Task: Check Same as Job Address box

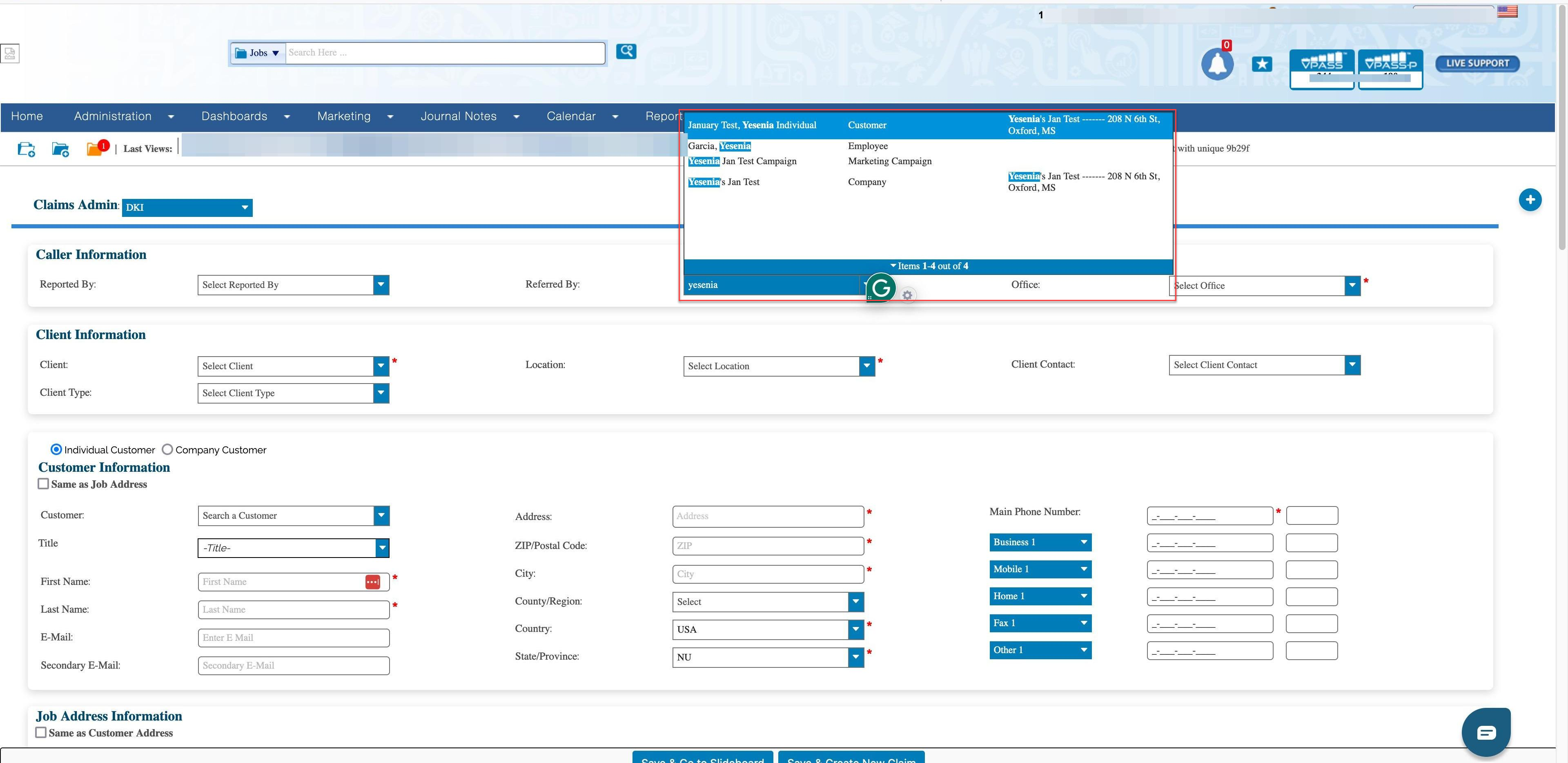Action: click(43, 484)
